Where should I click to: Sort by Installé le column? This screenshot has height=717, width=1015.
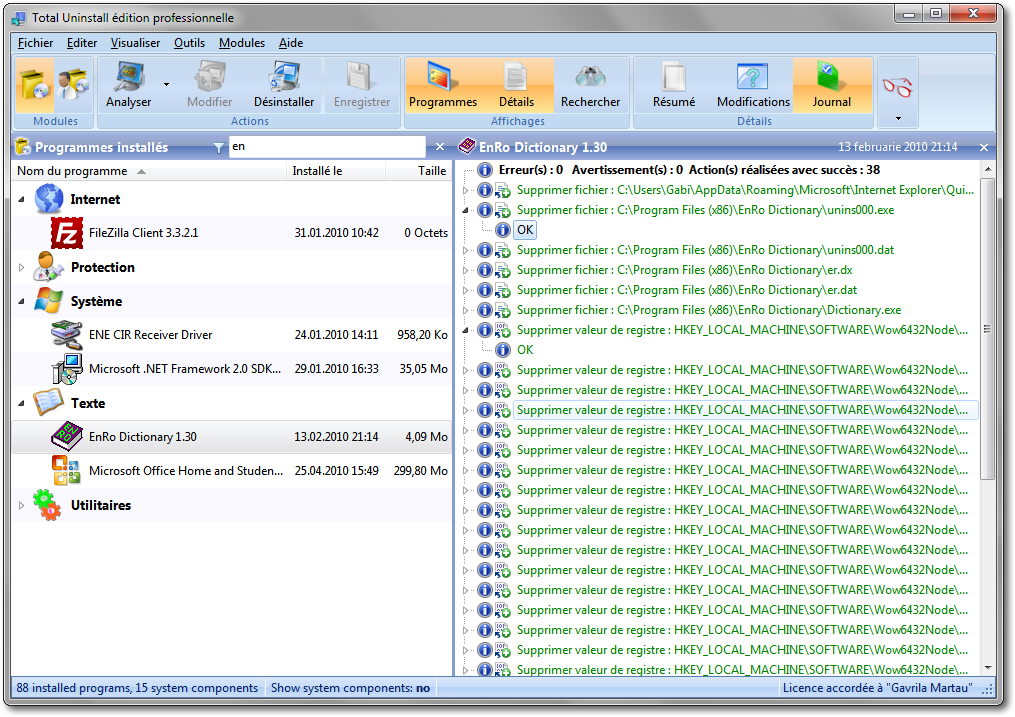point(336,171)
